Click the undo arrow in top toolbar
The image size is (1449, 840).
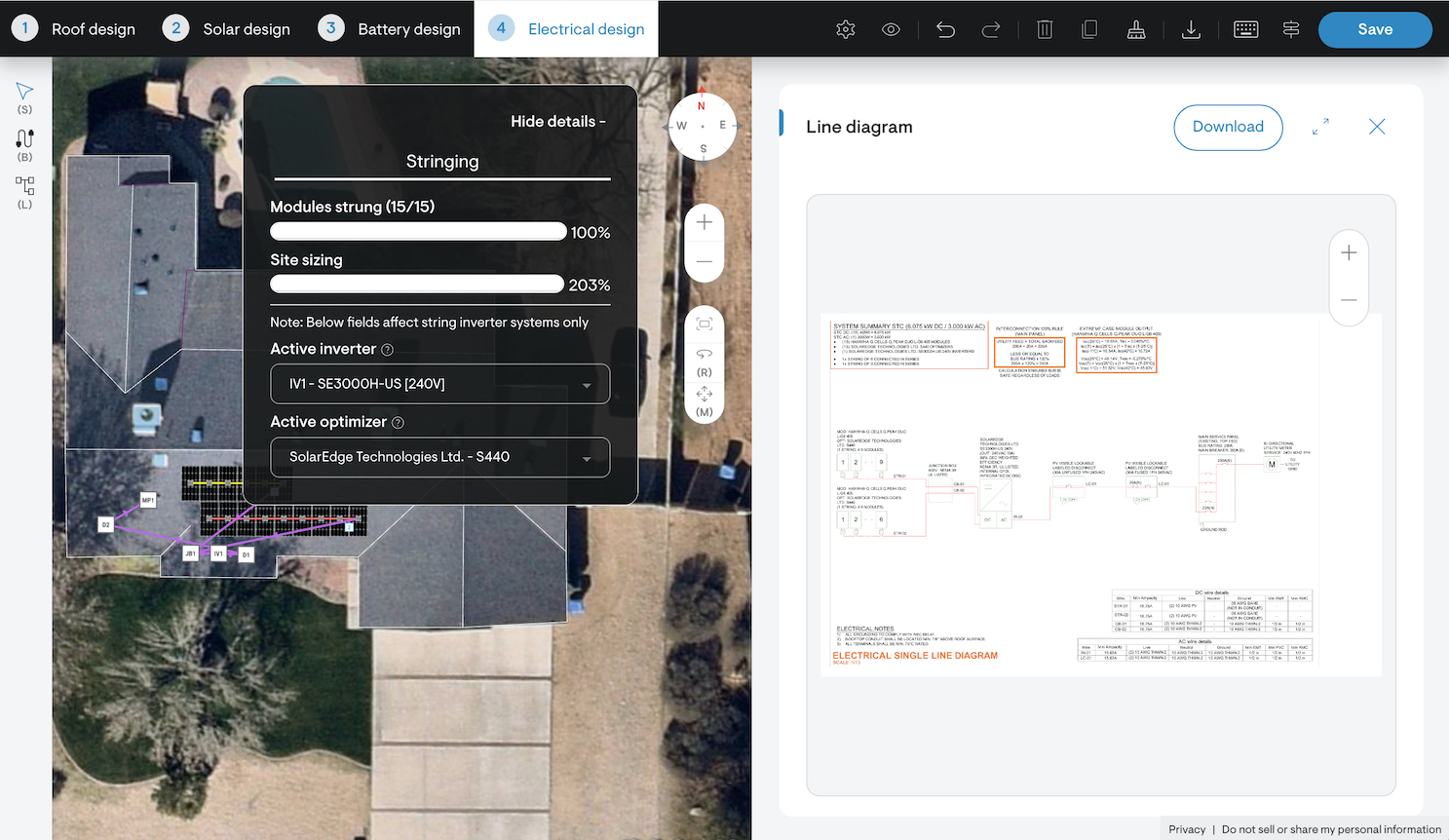[x=945, y=29]
